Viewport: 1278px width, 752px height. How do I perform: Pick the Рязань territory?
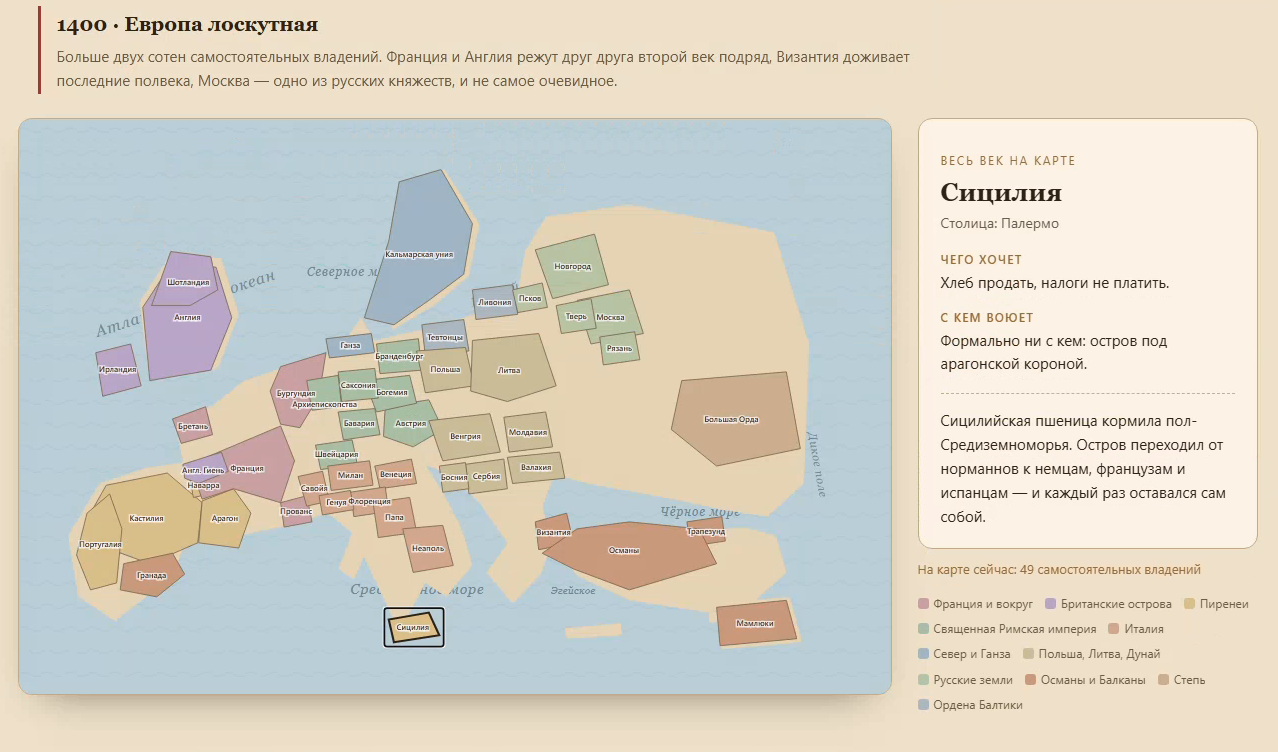tap(620, 348)
